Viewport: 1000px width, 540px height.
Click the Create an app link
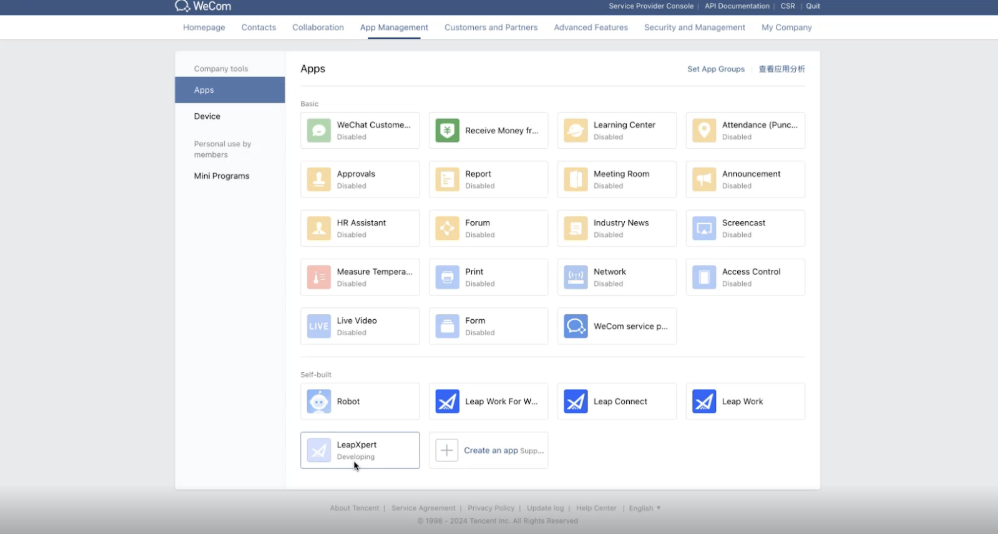coord(490,450)
